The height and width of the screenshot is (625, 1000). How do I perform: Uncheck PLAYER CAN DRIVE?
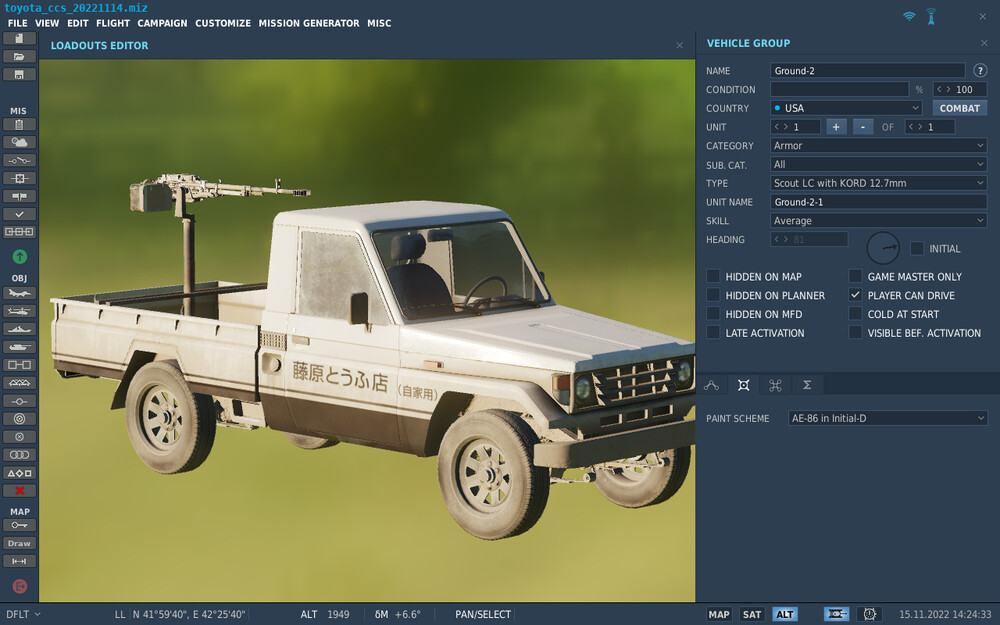click(855, 295)
